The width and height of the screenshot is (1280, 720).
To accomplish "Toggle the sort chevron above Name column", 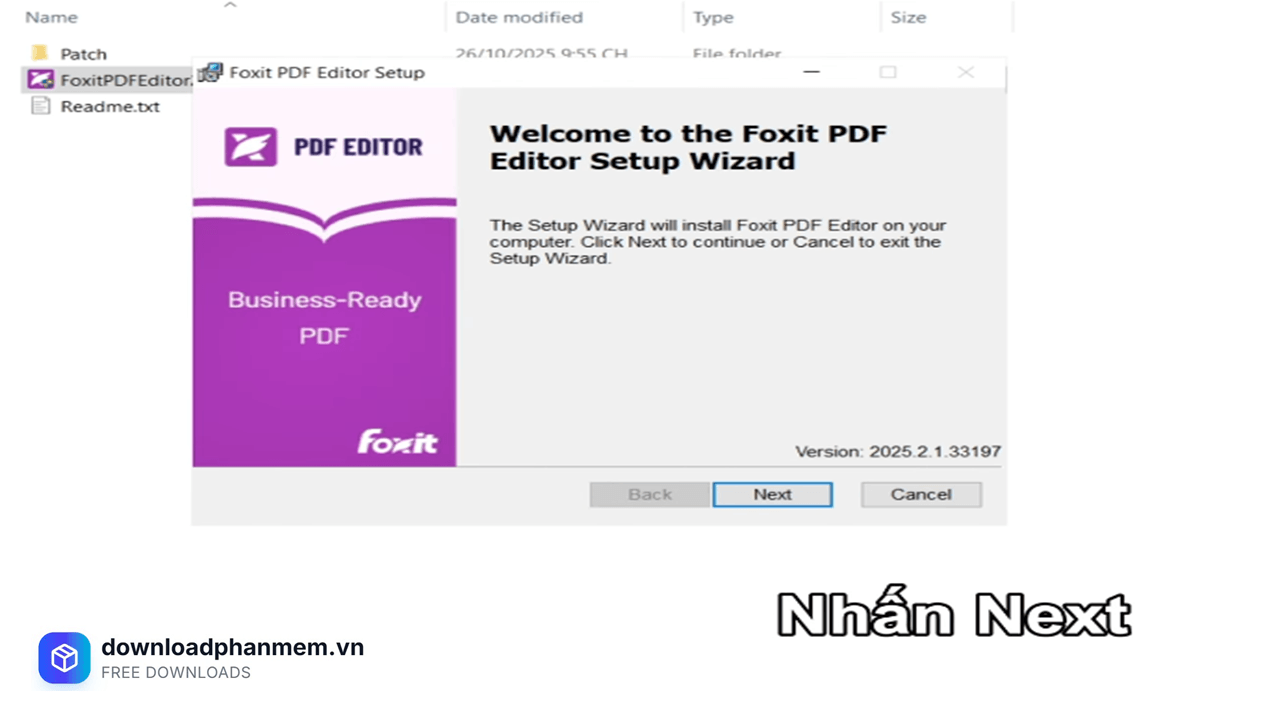I will (230, 5).
